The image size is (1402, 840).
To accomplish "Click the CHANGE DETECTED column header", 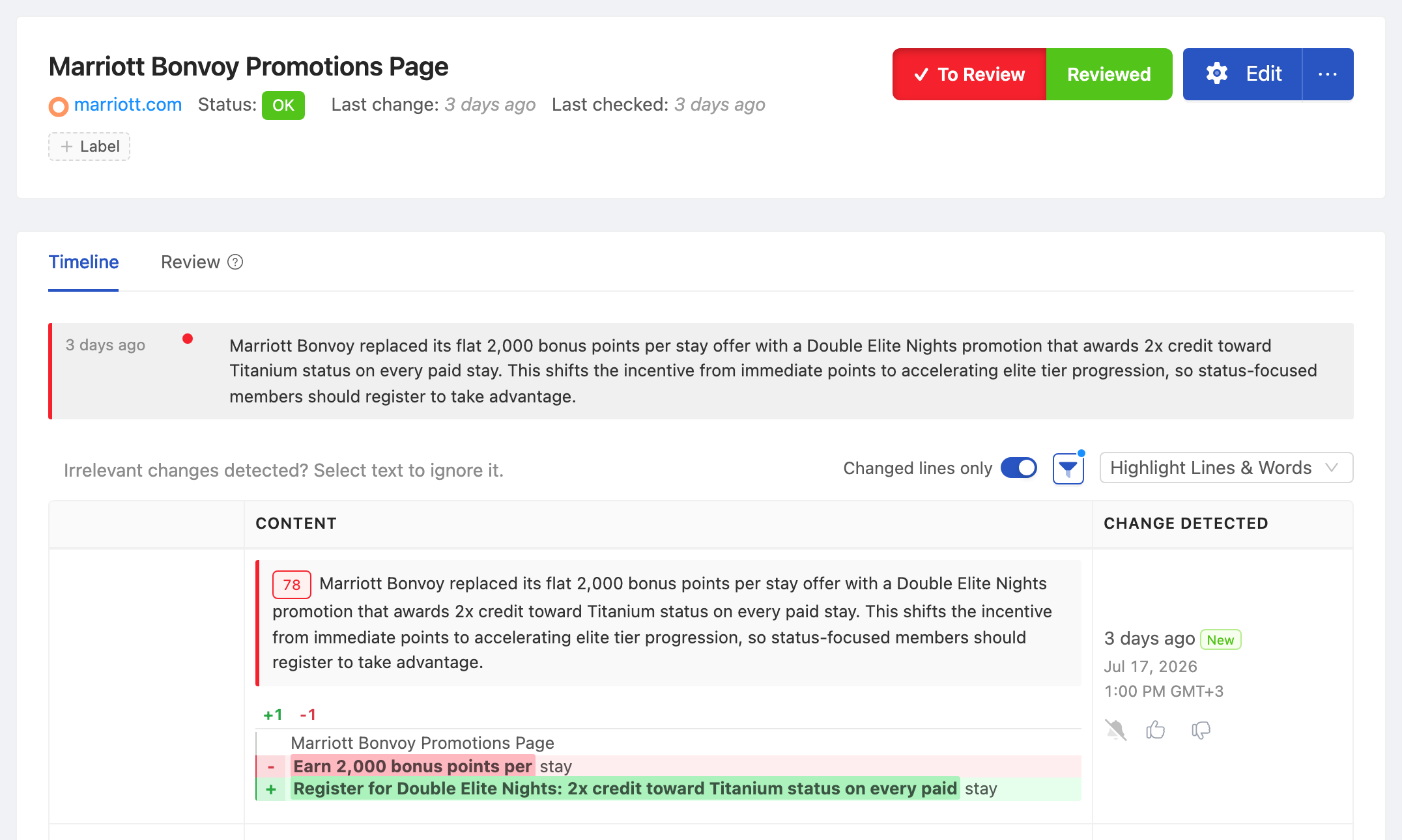I will click(1186, 524).
